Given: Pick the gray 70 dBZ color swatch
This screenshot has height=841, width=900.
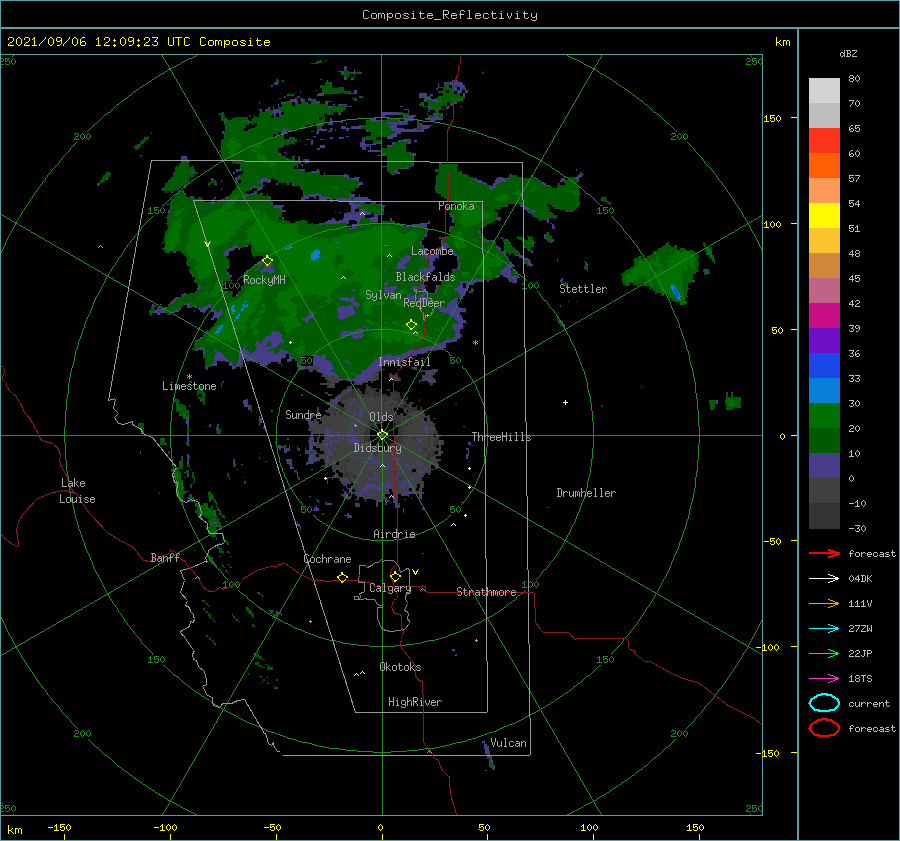Looking at the screenshot, I should pos(824,115).
